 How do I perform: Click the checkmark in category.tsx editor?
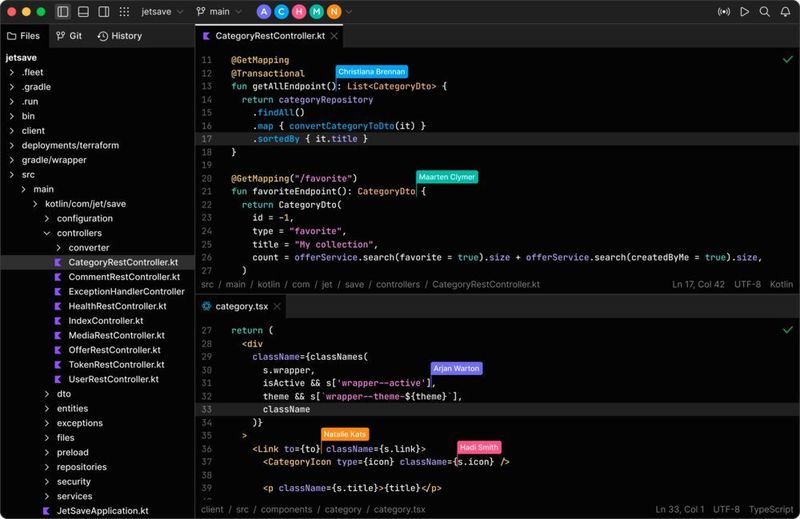click(788, 330)
